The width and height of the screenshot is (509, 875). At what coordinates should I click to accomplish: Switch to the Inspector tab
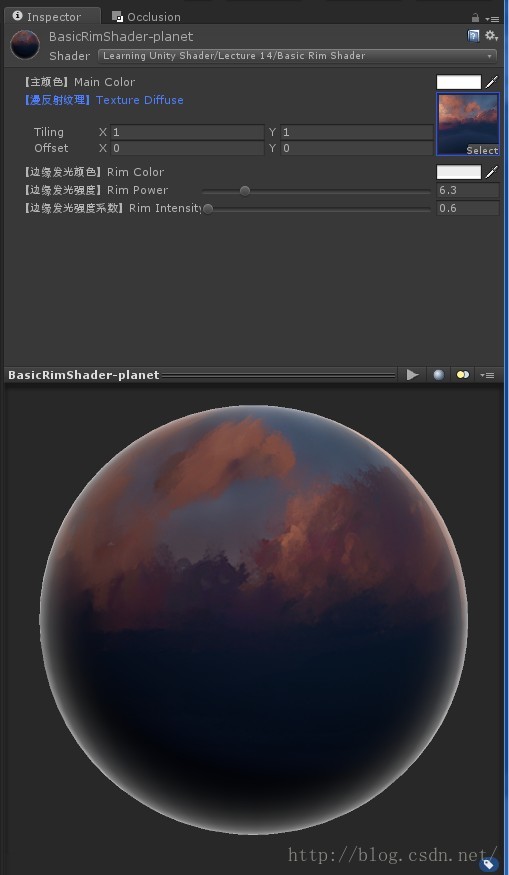(52, 16)
